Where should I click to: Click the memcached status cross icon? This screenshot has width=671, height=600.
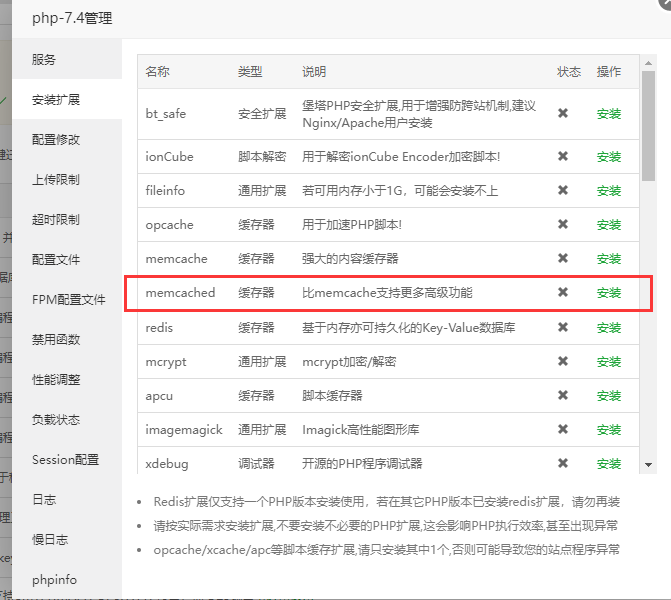pos(563,292)
